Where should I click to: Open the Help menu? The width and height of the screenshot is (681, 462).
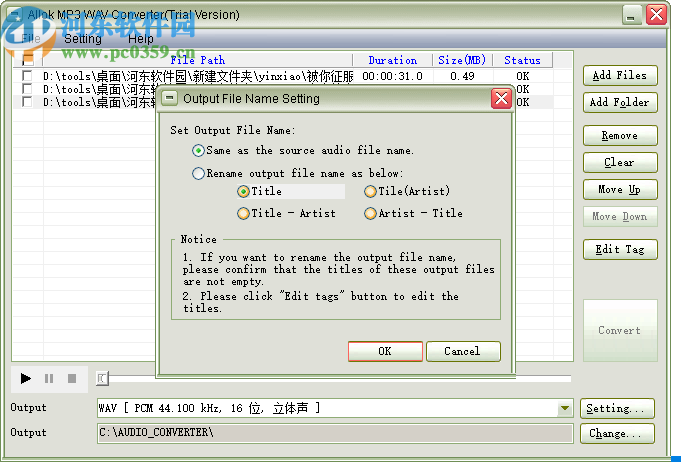(x=140, y=39)
